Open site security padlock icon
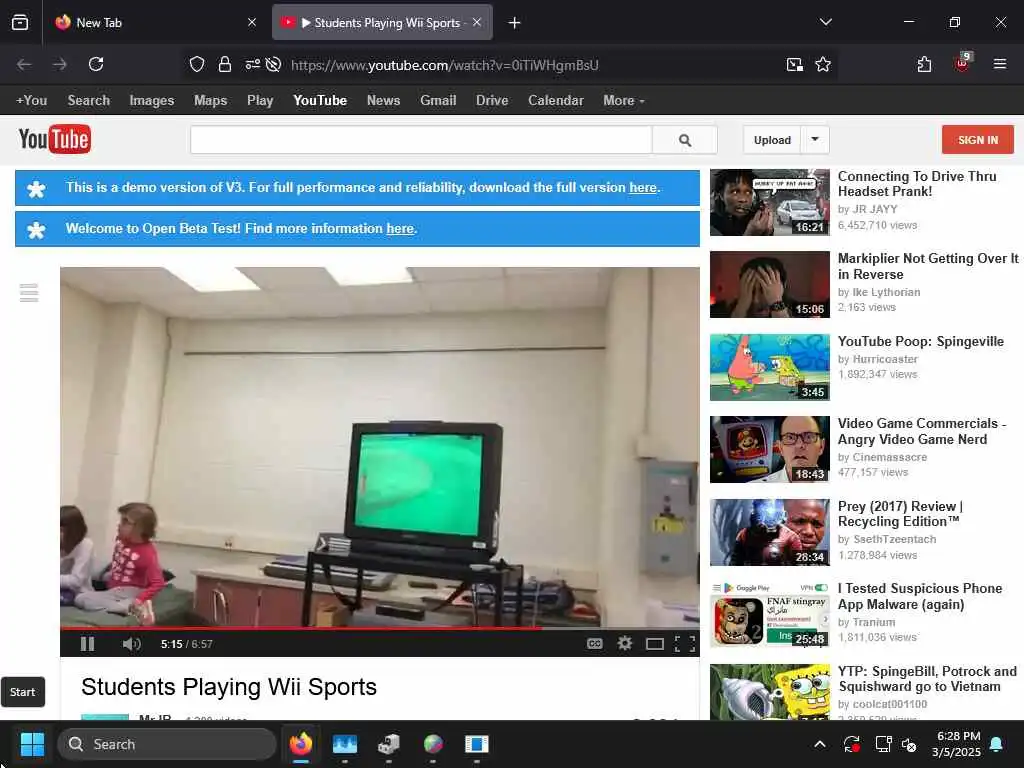Image resolution: width=1024 pixels, height=768 pixels. [225, 64]
